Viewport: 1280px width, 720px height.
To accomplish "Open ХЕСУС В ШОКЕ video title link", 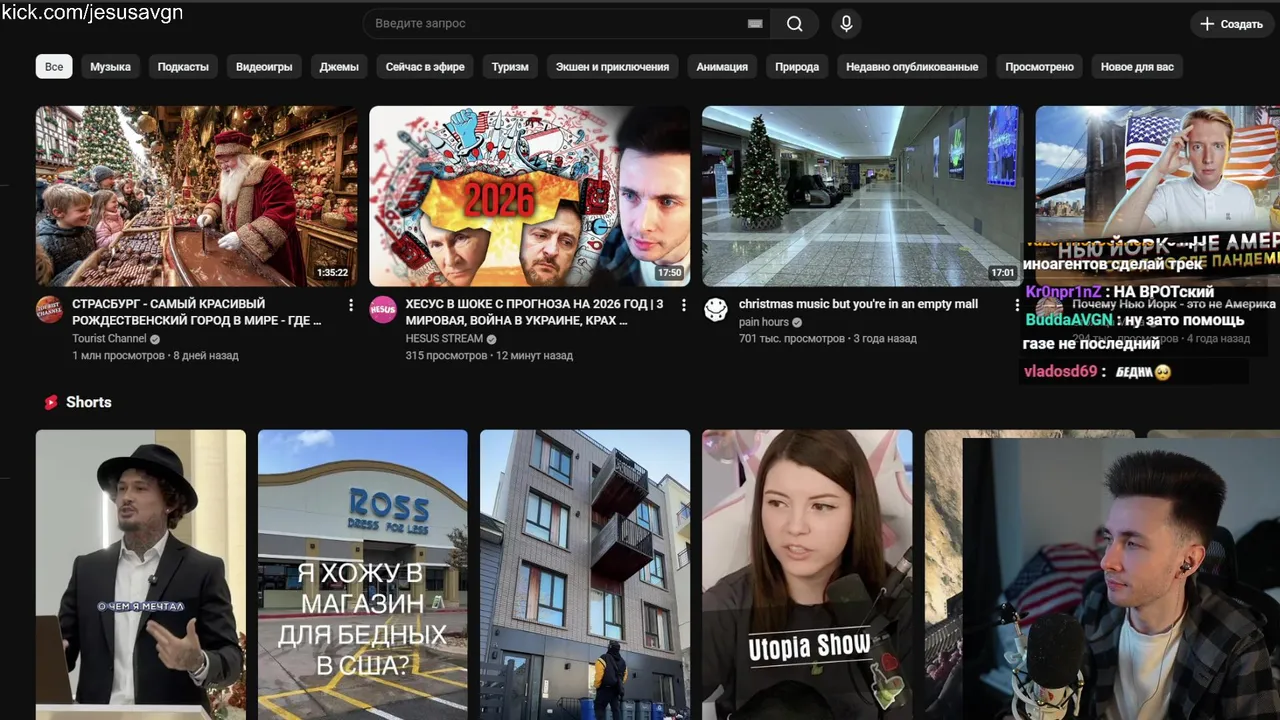I will [x=535, y=312].
